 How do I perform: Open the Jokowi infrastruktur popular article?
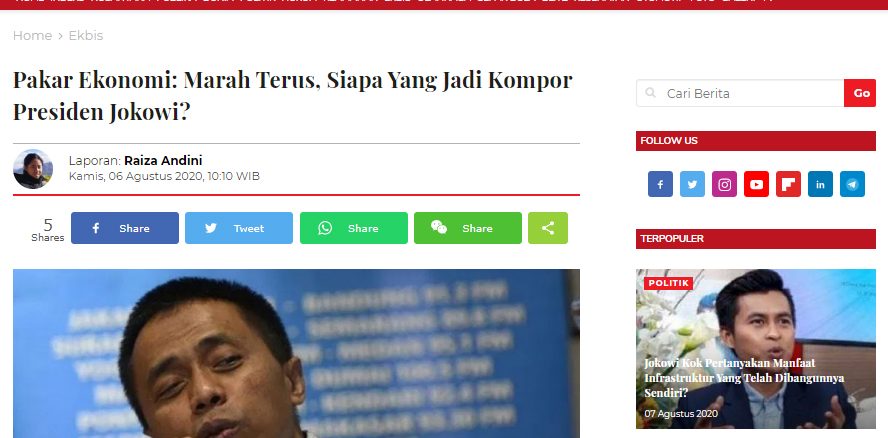744,377
